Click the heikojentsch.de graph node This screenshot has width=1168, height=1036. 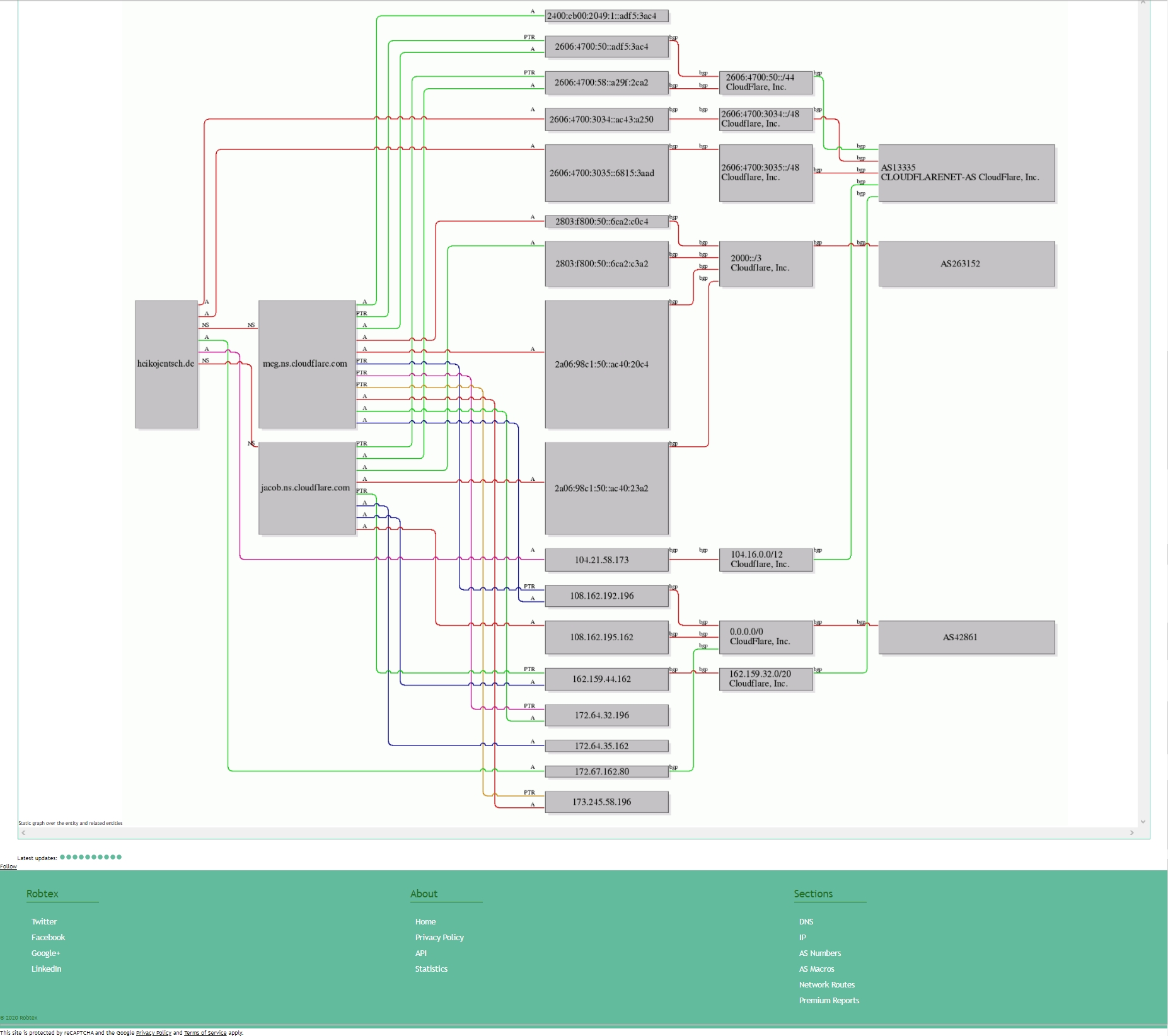point(166,364)
